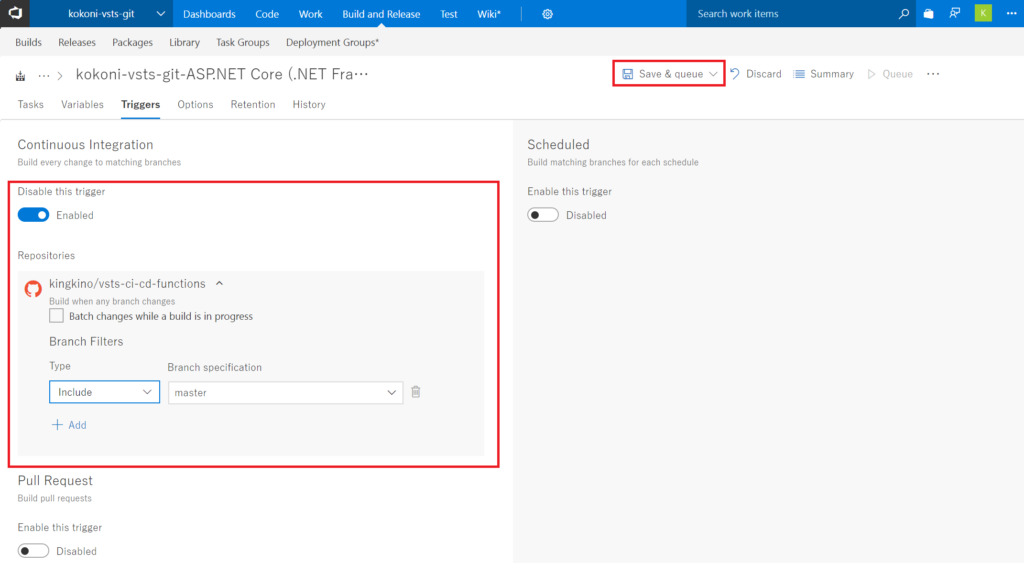Click the user avatar K icon
Screen dimensions: 1024x563
pyautogui.click(x=983, y=14)
